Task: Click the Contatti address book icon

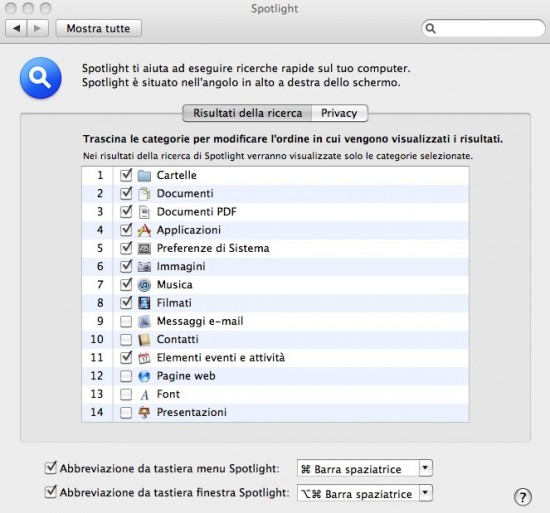Action: 144,340
